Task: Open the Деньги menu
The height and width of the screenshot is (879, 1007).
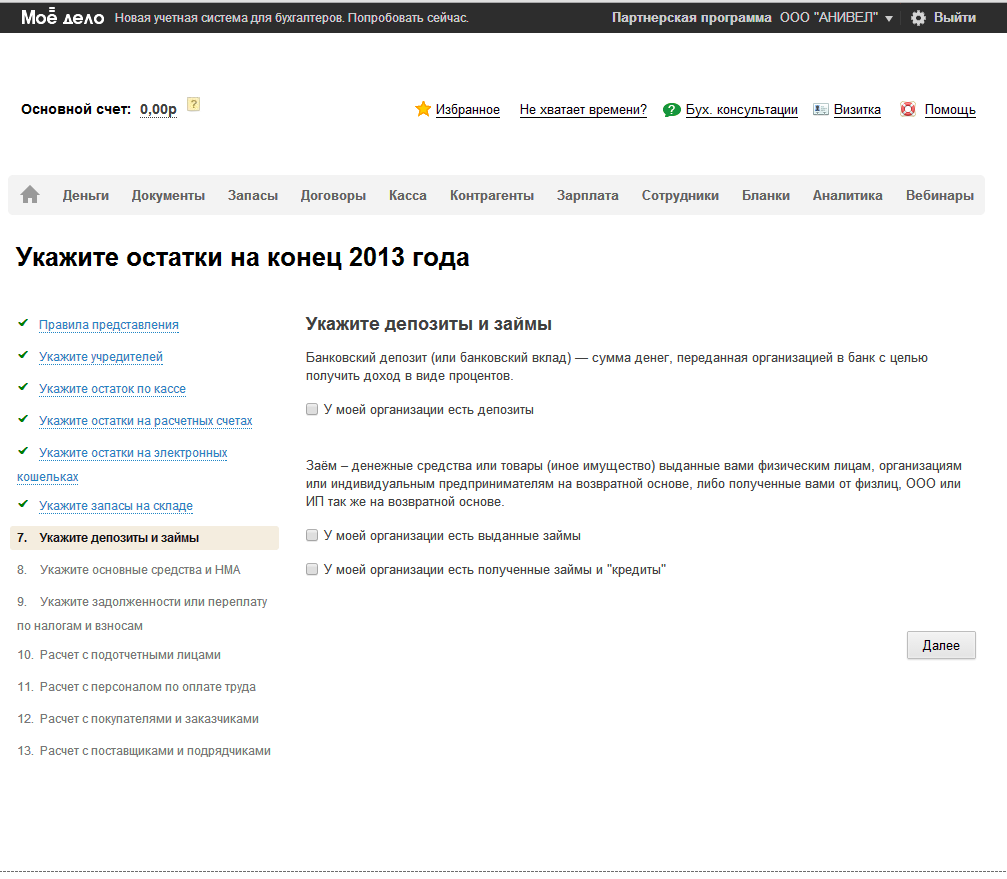Action: click(85, 195)
